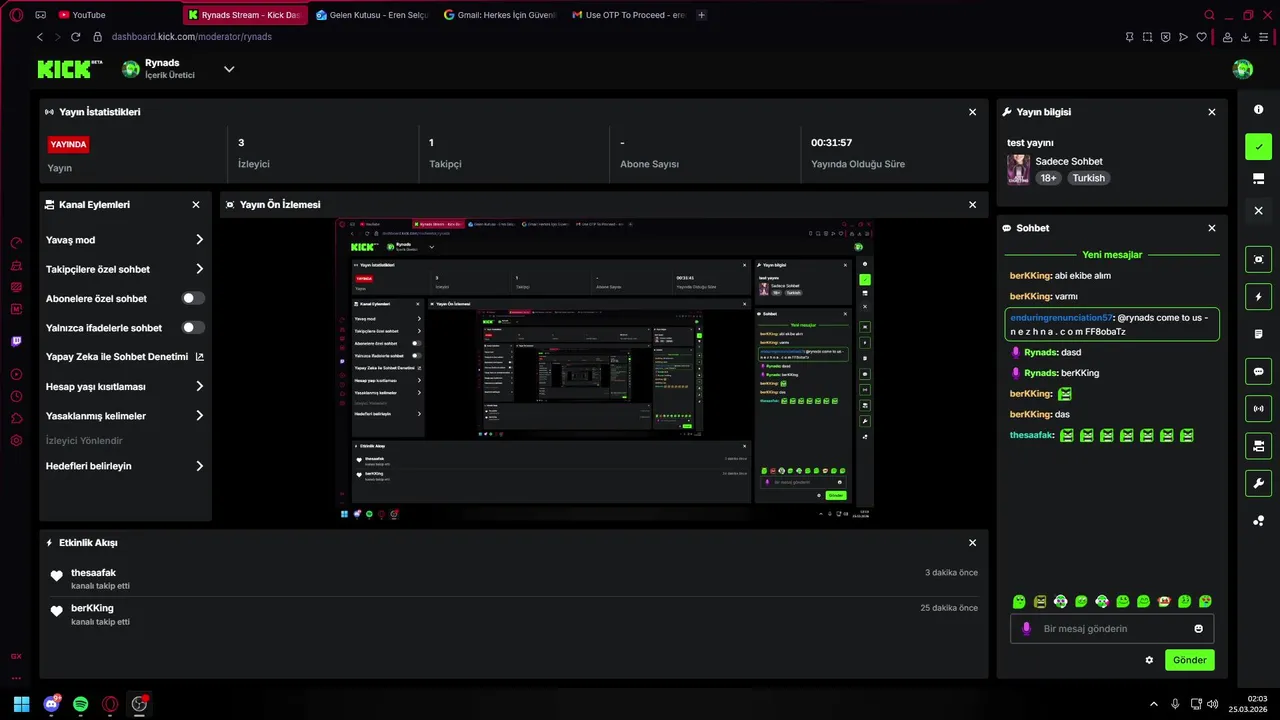
Task: Open player icon in Opera sidebar
Action: coord(16,374)
